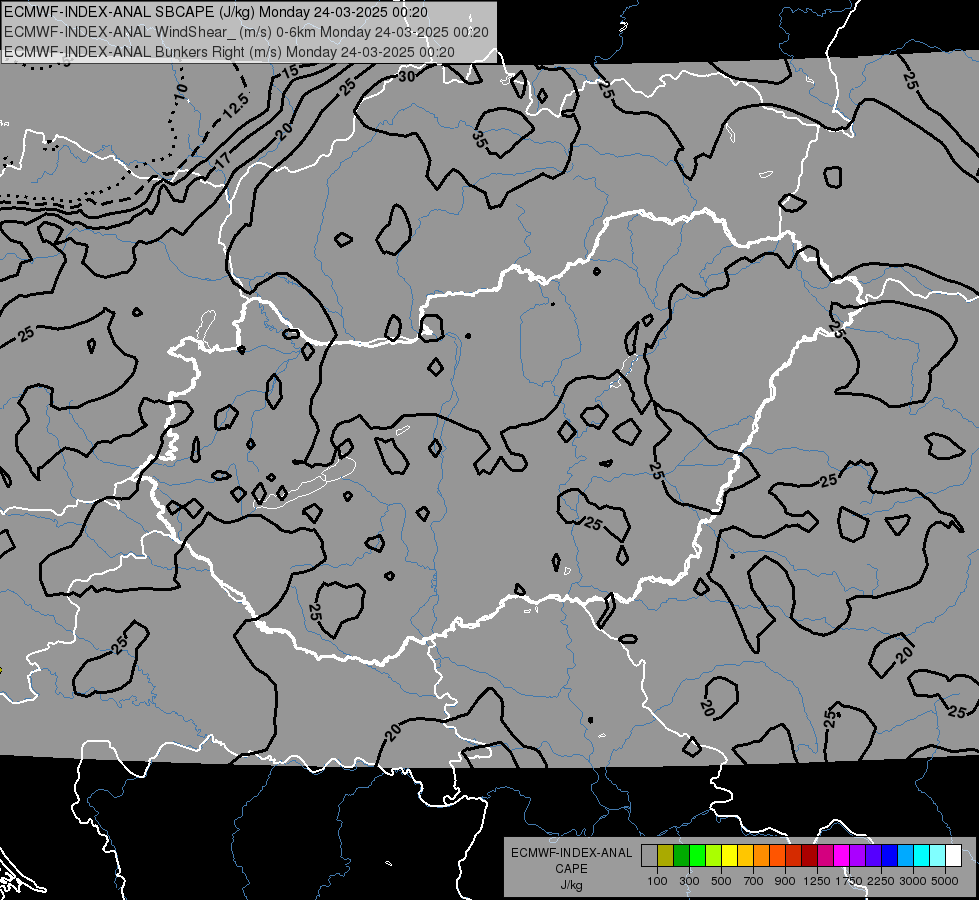Viewport: 979px width, 900px height.
Task: Click the SBCAPE (J/kg) title line
Action: 216,12
